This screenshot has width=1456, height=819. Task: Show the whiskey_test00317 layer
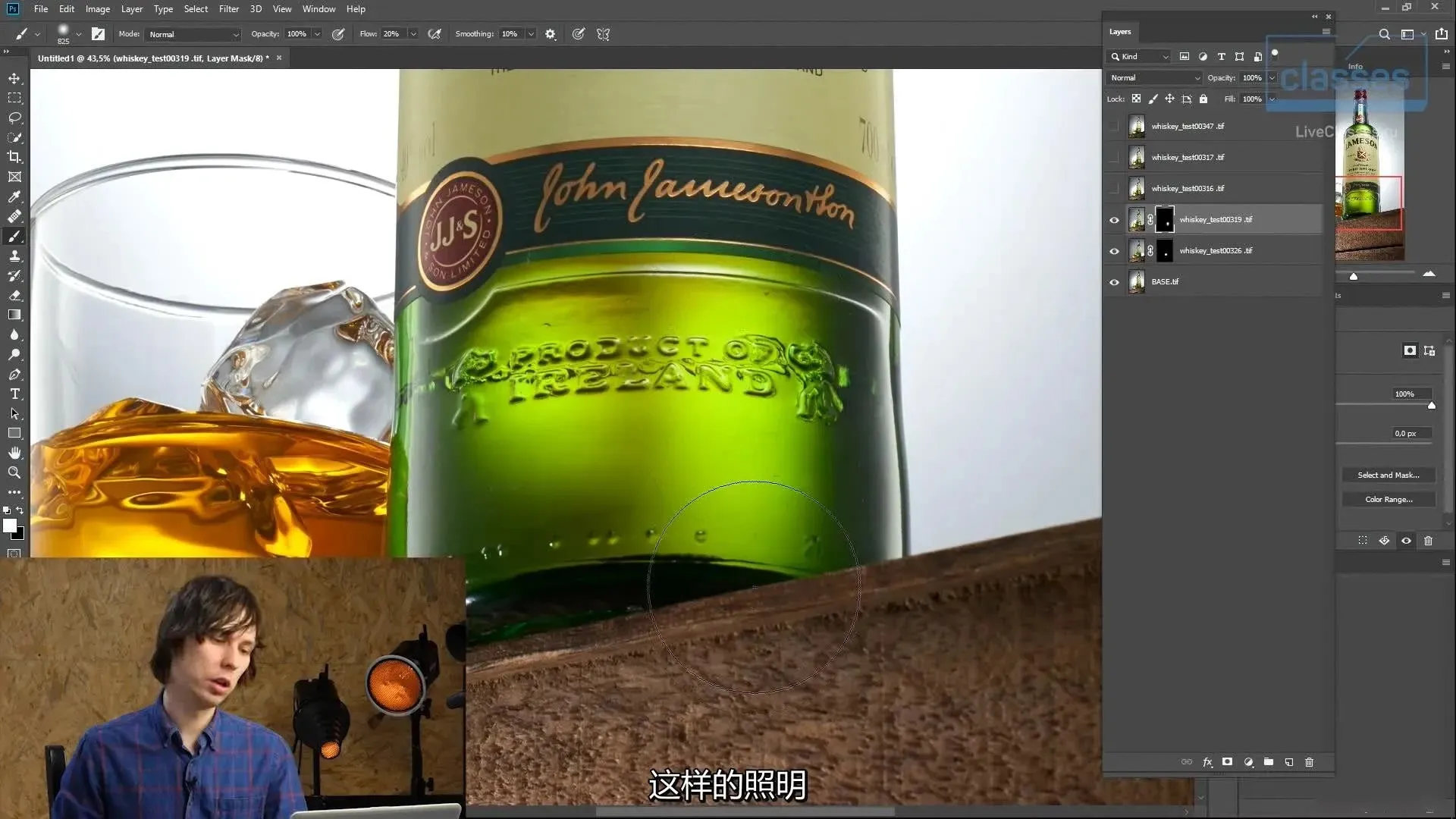pyautogui.click(x=1113, y=158)
